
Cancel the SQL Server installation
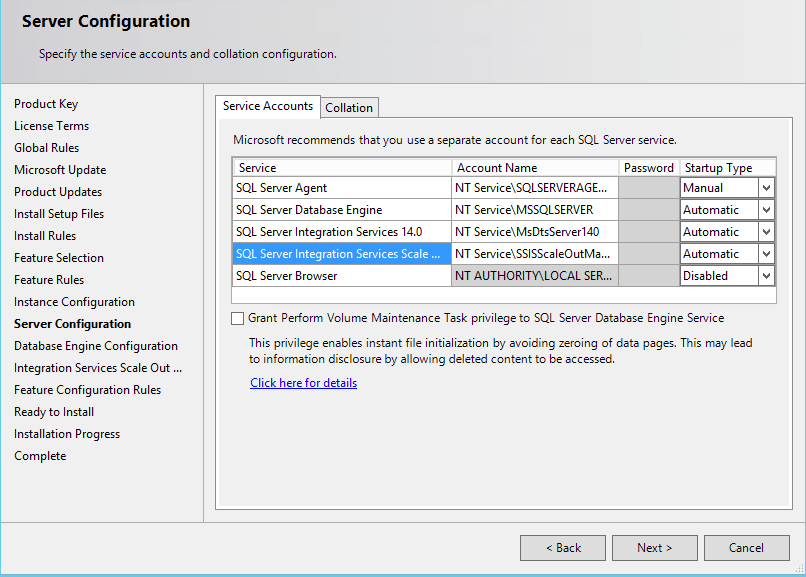tap(746, 547)
